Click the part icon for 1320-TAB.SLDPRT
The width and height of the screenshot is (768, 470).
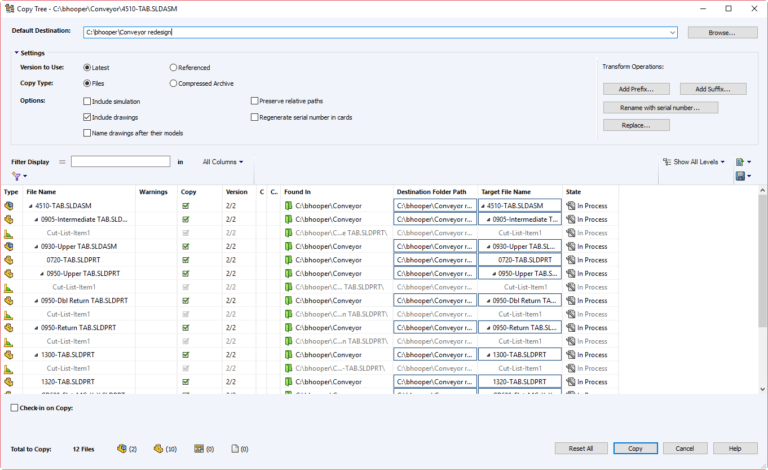pos(9,382)
